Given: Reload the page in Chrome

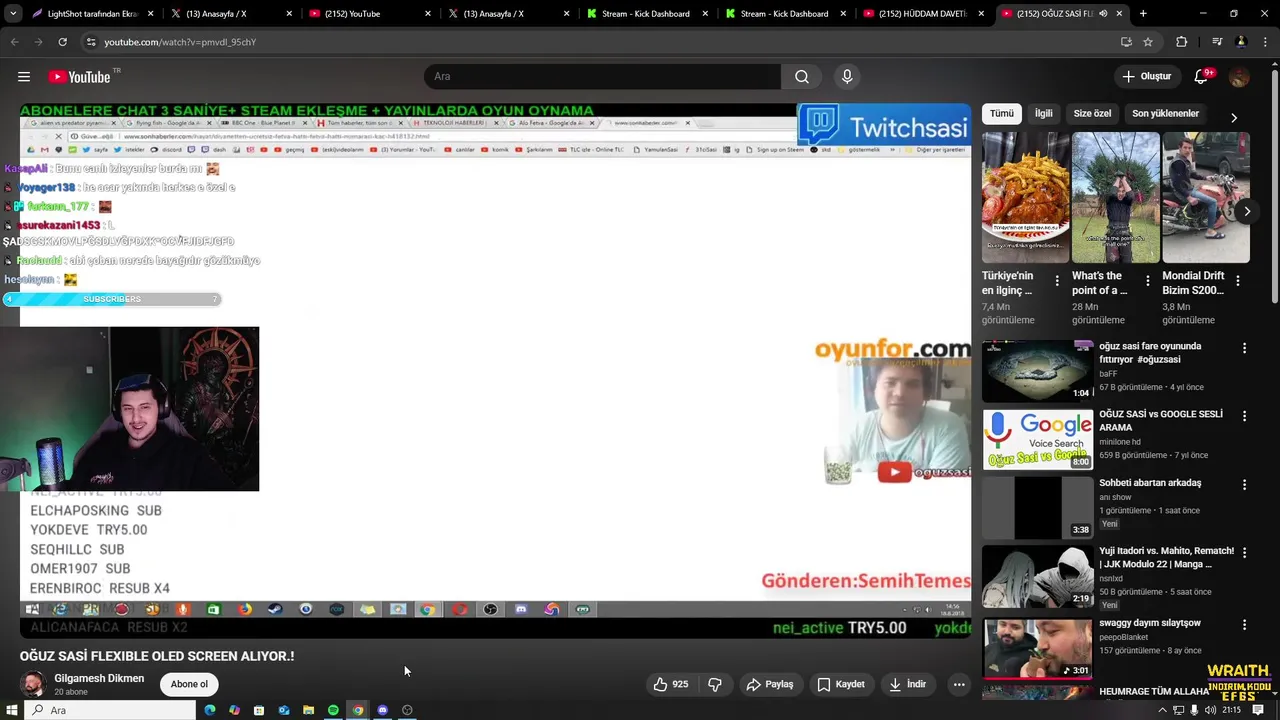Looking at the screenshot, I should pos(62,42).
